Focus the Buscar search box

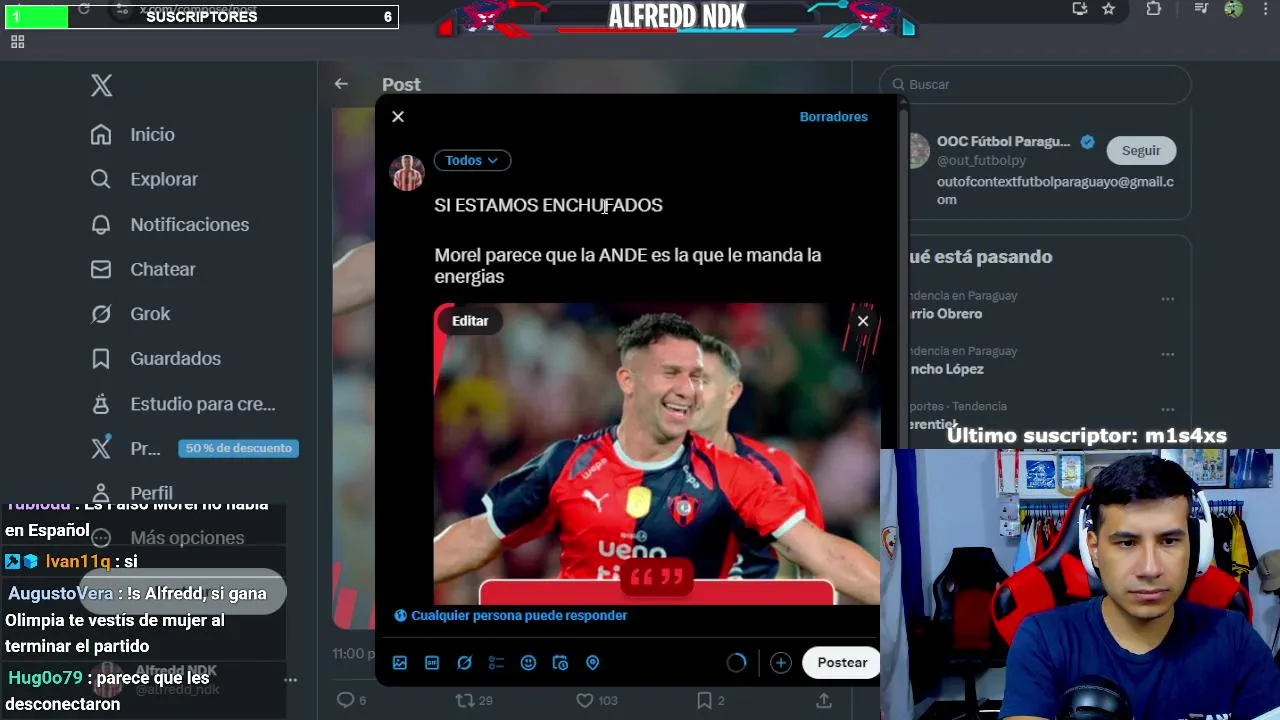pos(1035,85)
